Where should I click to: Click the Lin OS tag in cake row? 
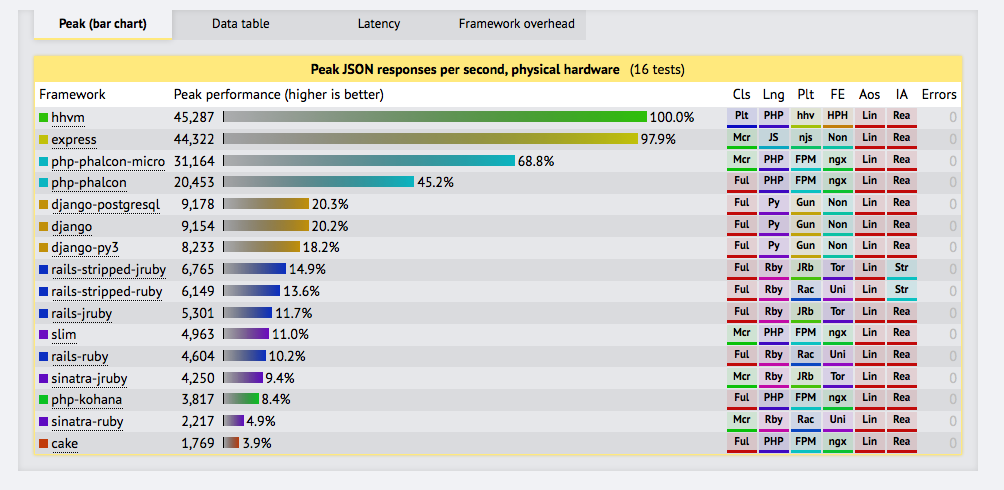tap(870, 443)
